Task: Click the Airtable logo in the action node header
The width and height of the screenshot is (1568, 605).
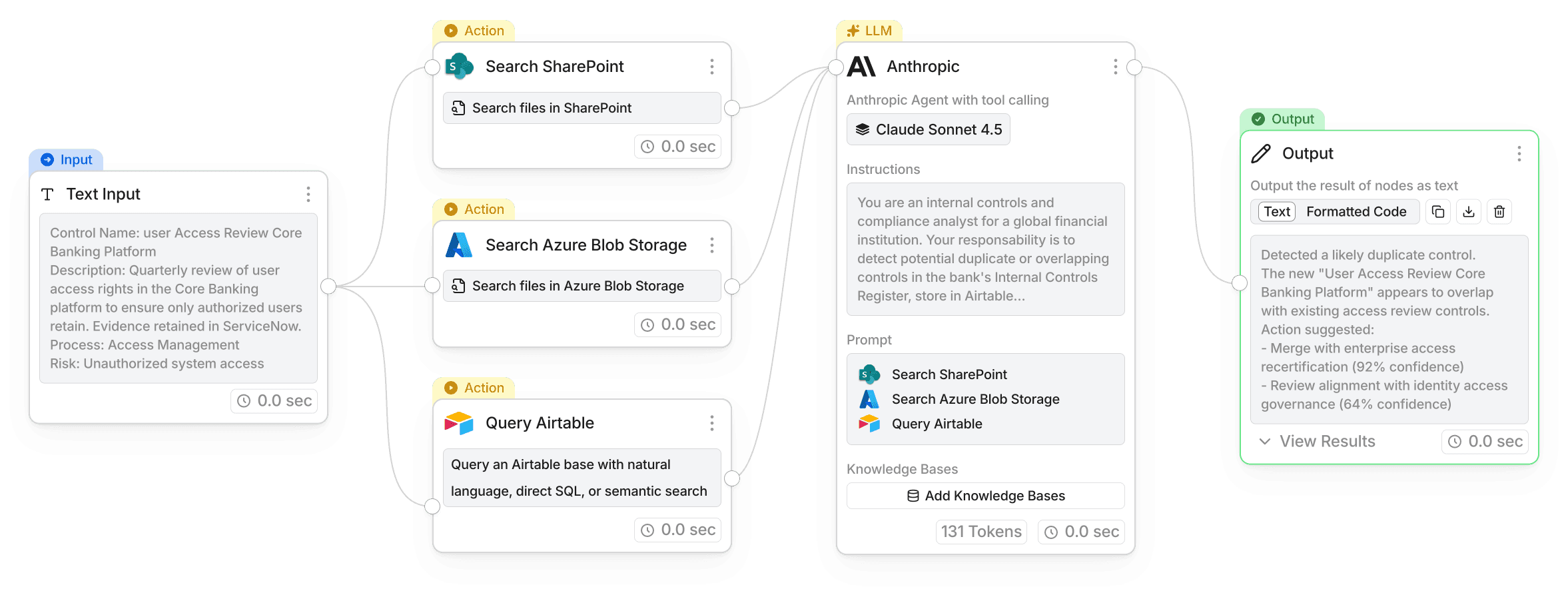Action: tap(459, 423)
